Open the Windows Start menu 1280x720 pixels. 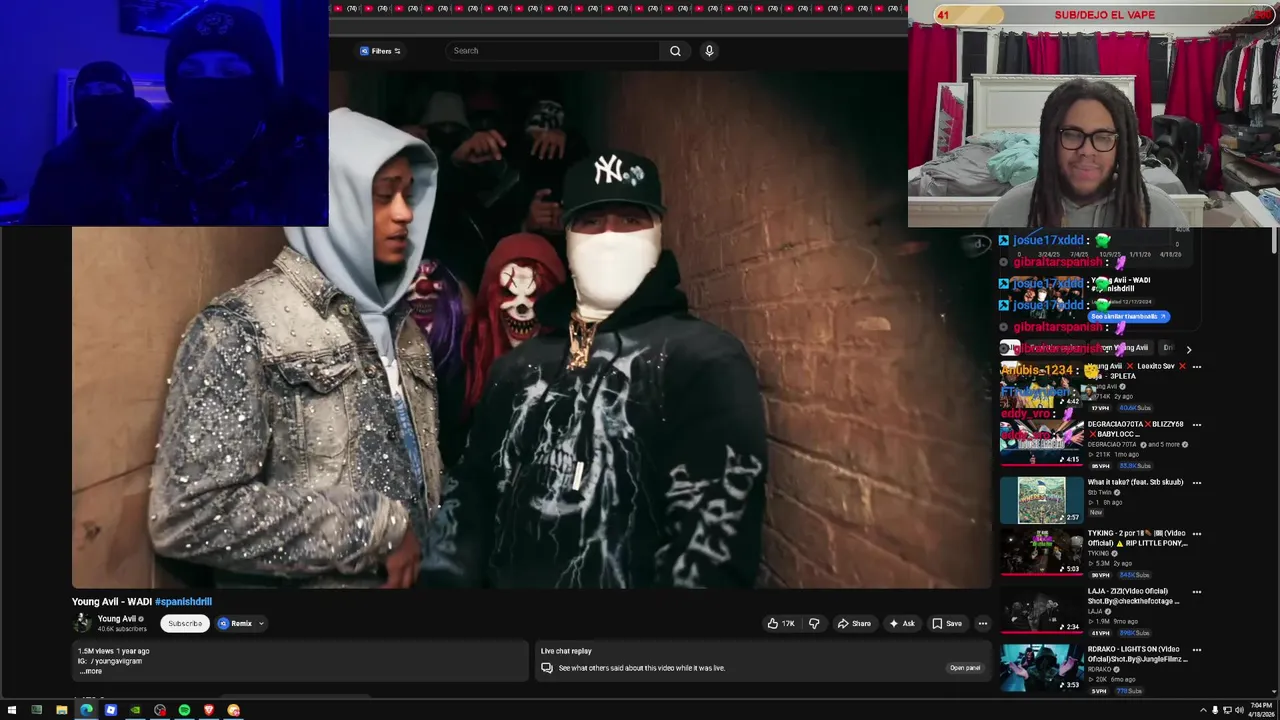[11, 710]
